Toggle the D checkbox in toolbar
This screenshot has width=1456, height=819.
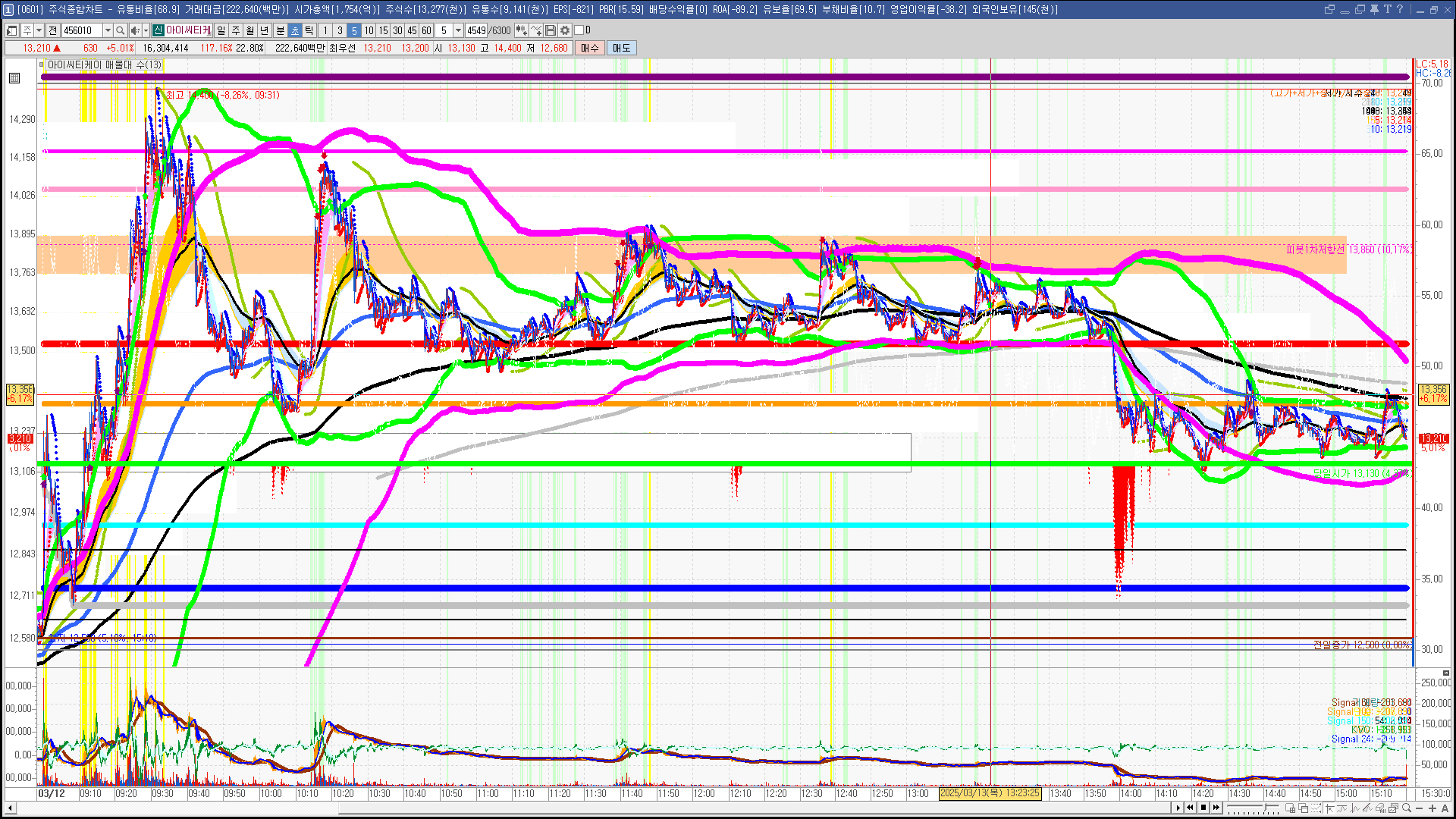[x=579, y=30]
